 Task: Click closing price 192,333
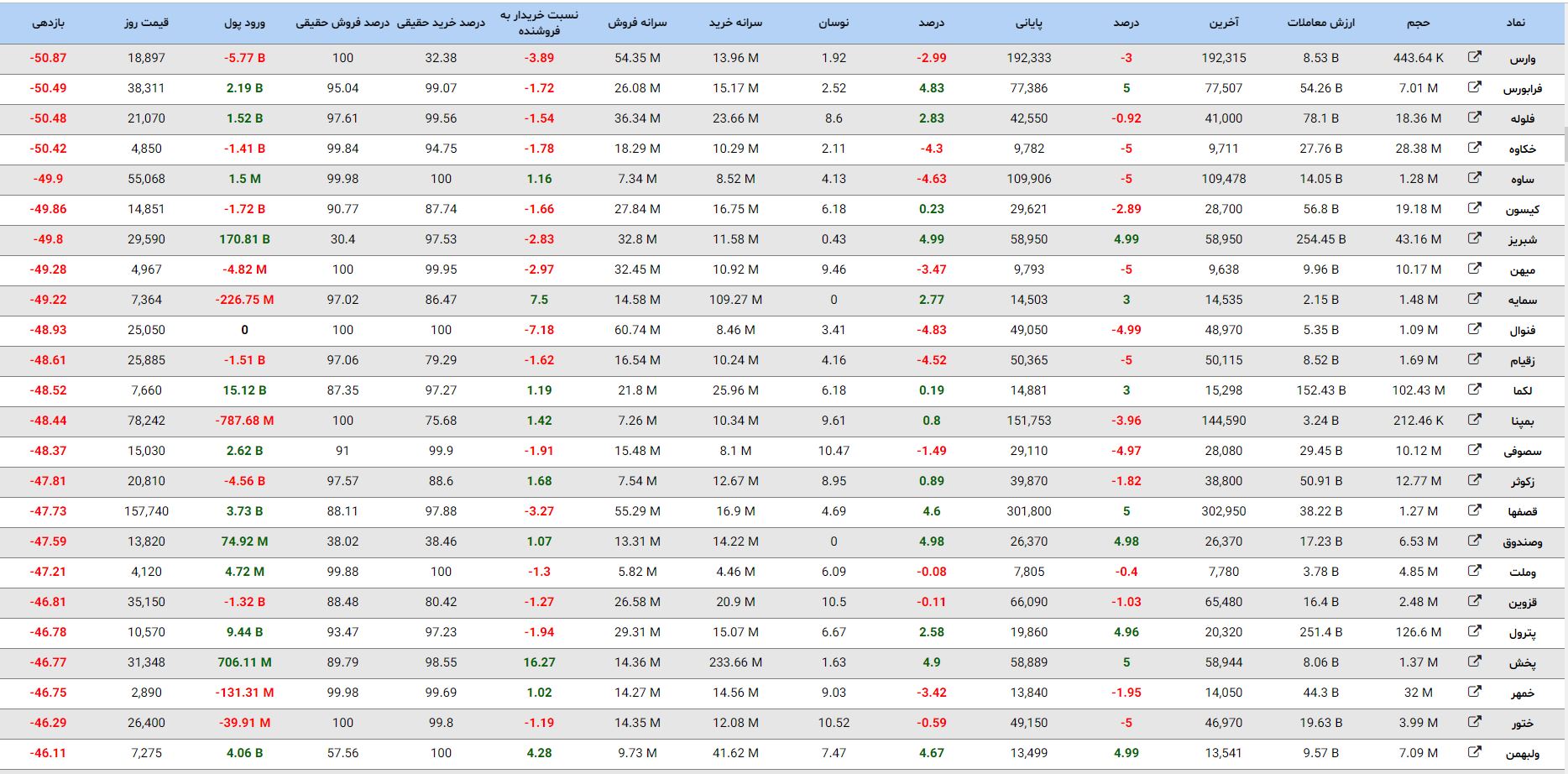point(1029,58)
